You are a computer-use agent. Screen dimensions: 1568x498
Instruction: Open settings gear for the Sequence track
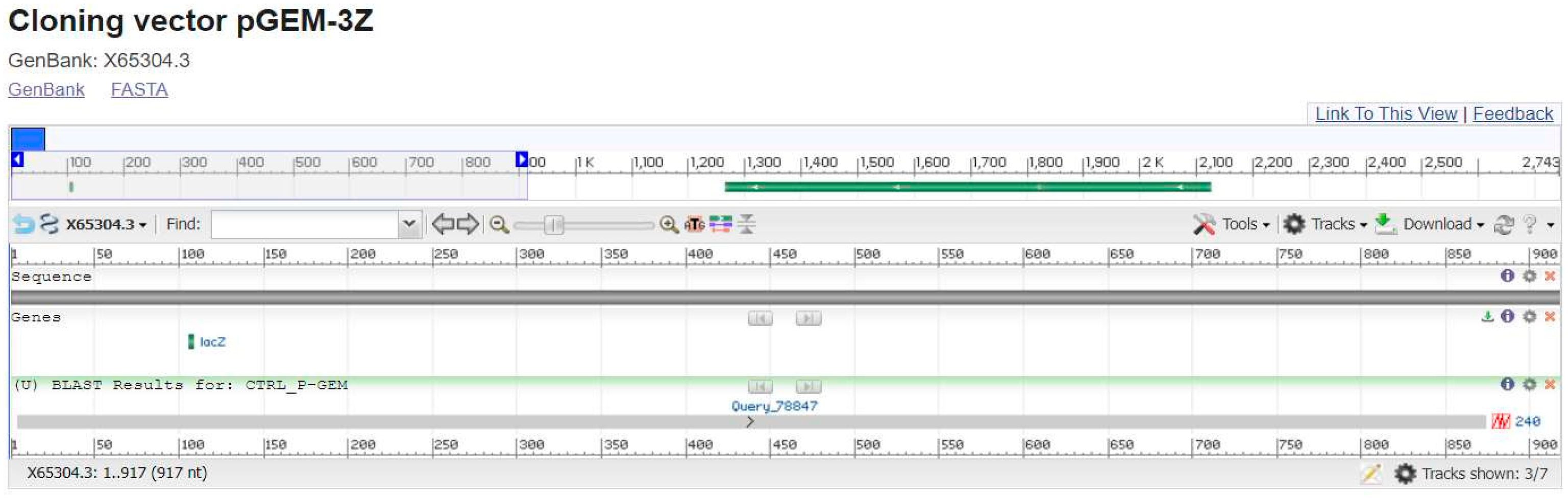coord(1529,276)
